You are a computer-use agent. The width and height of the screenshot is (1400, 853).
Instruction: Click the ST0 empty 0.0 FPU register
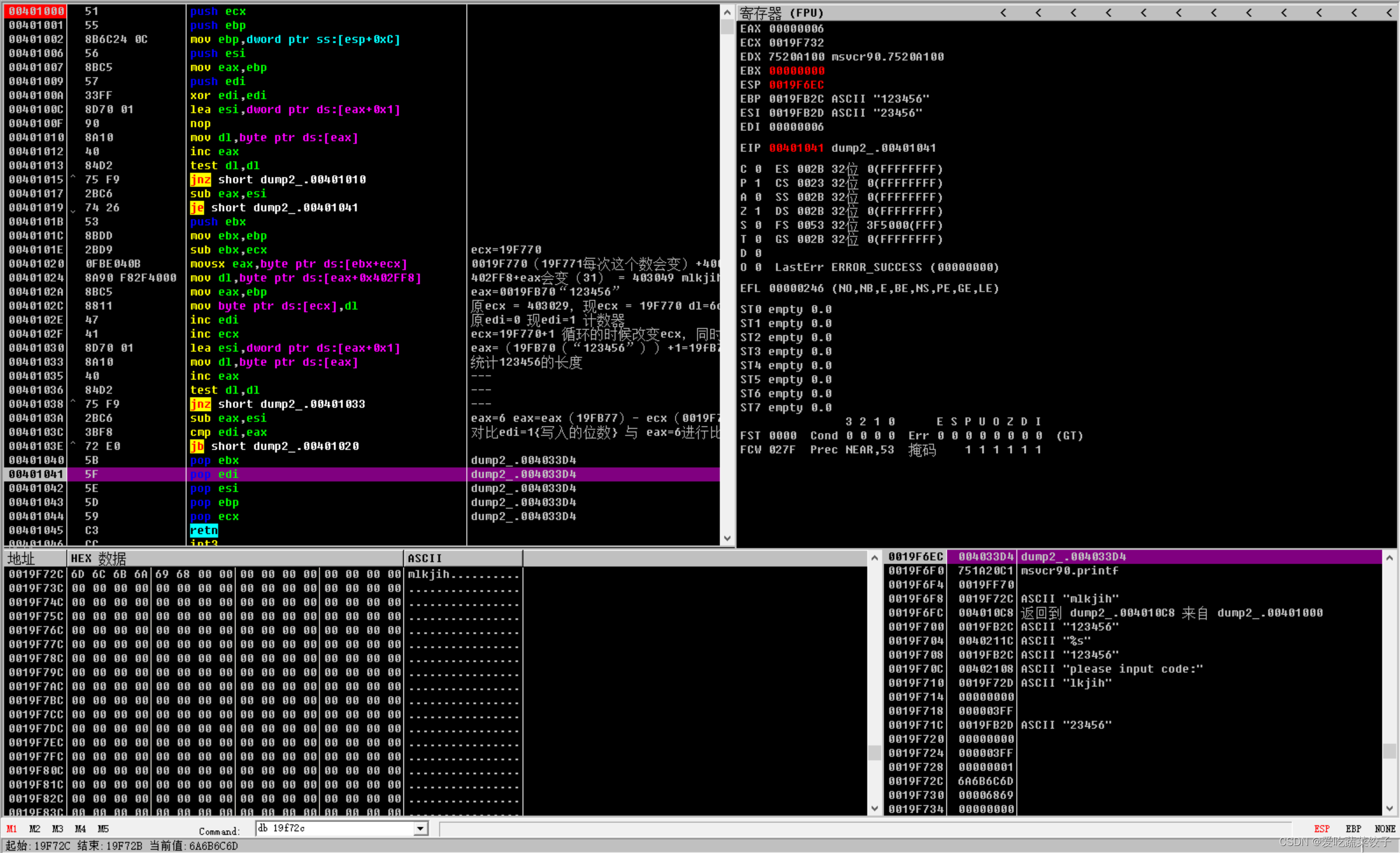point(785,309)
